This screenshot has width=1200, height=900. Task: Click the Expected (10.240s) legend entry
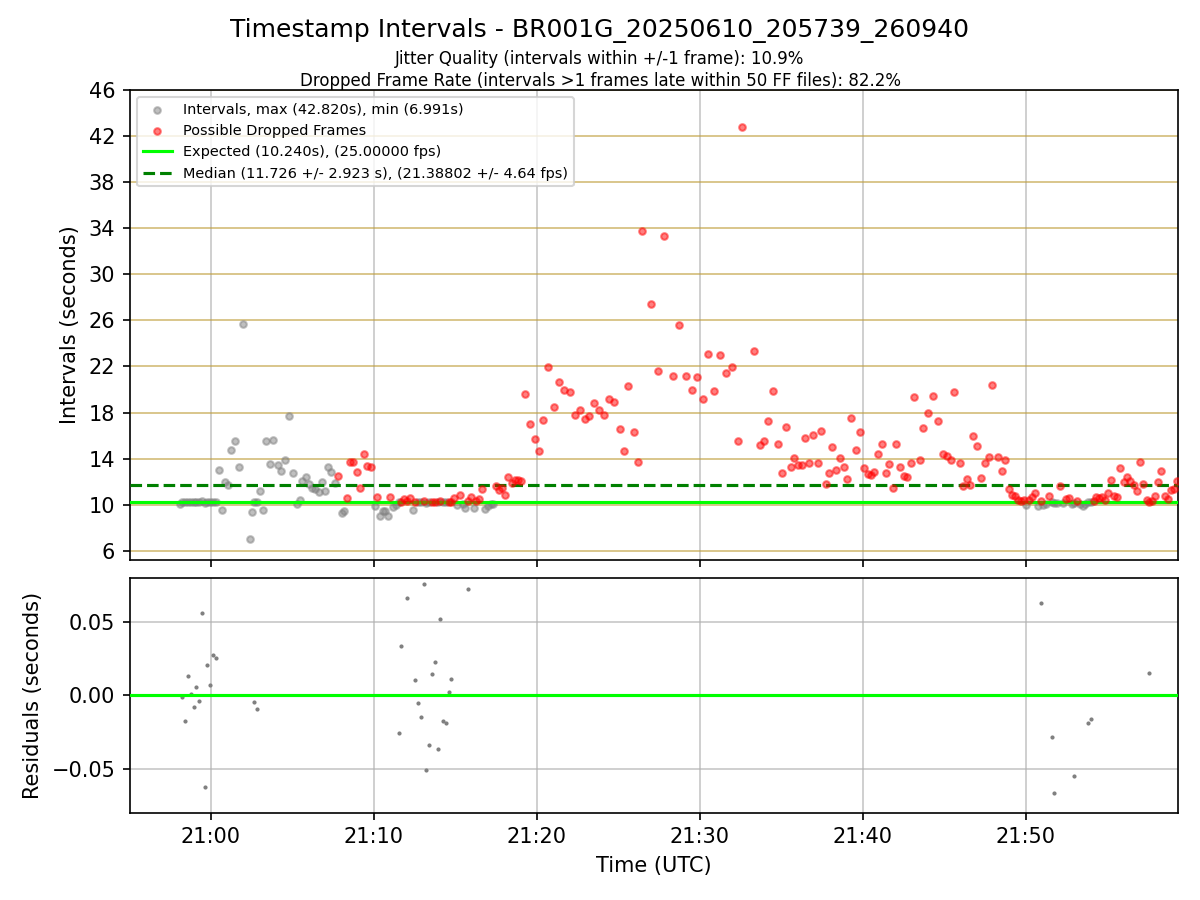tap(312, 152)
